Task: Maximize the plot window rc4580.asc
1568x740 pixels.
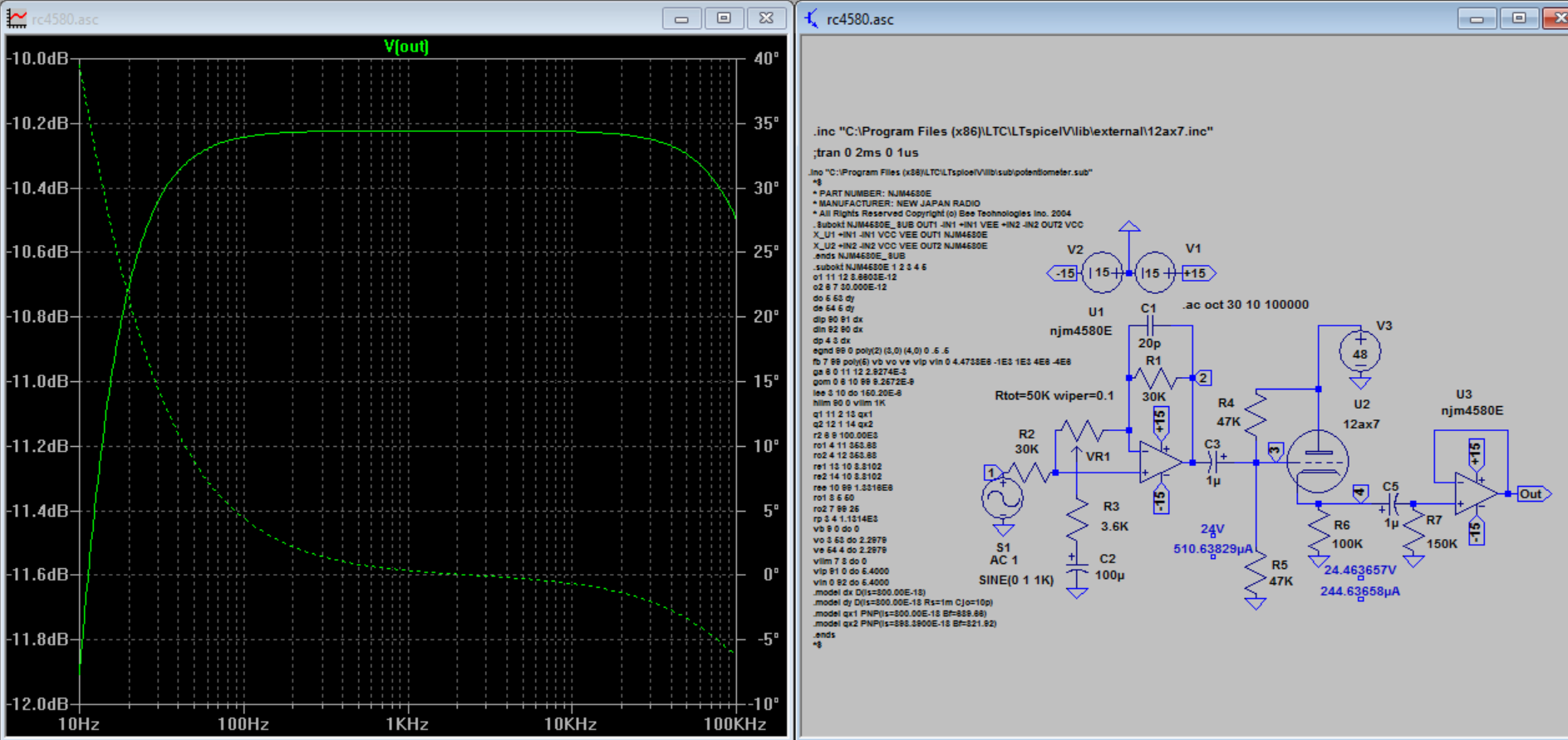Action: 724,18
